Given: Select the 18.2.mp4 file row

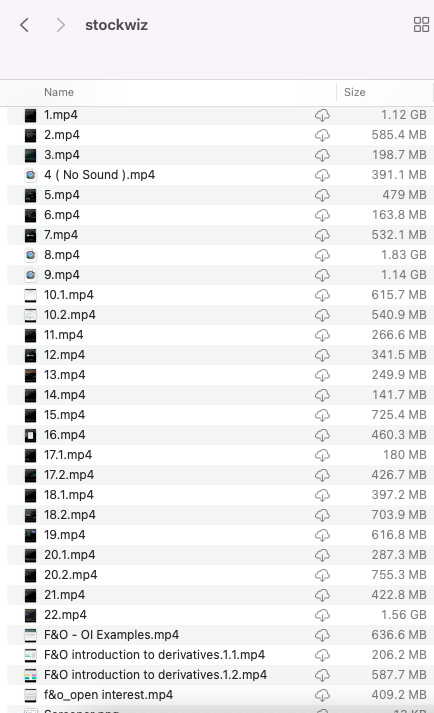Looking at the screenshot, I should 220,515.
